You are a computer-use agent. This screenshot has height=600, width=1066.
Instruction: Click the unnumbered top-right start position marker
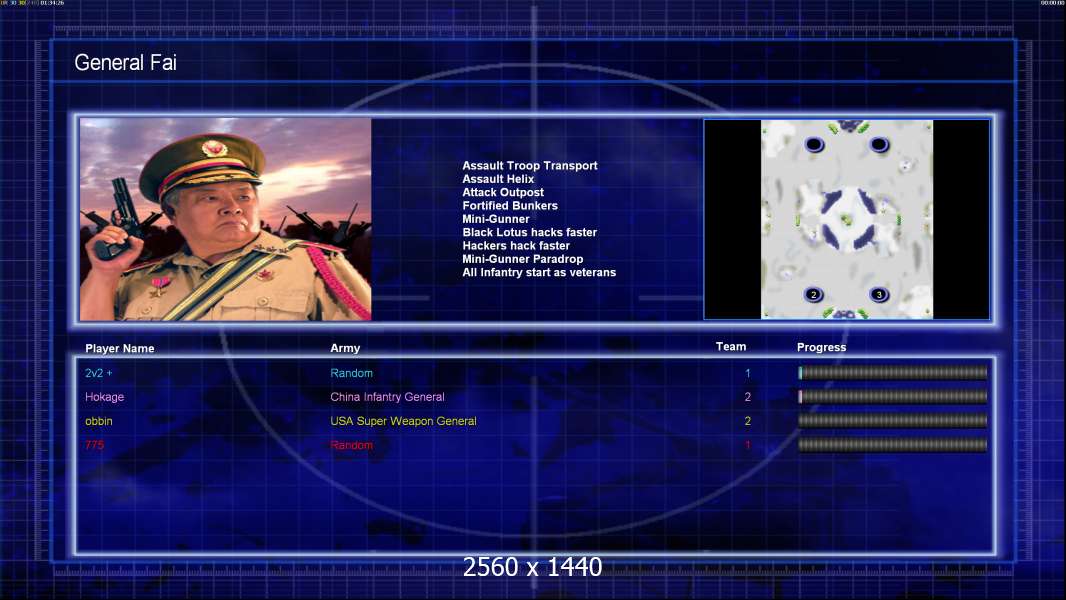pyautogui.click(x=879, y=144)
